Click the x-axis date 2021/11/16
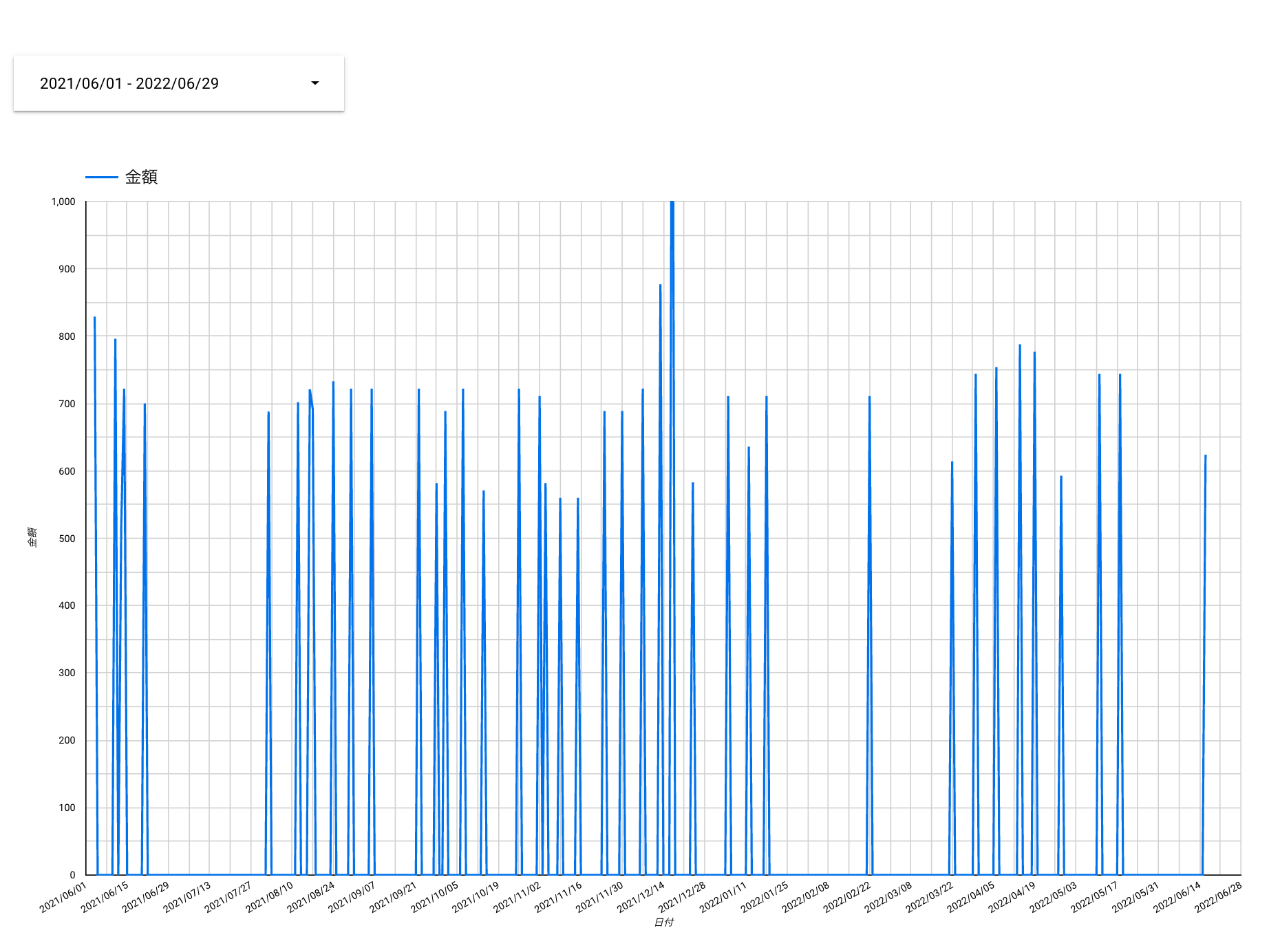 pyautogui.click(x=559, y=897)
